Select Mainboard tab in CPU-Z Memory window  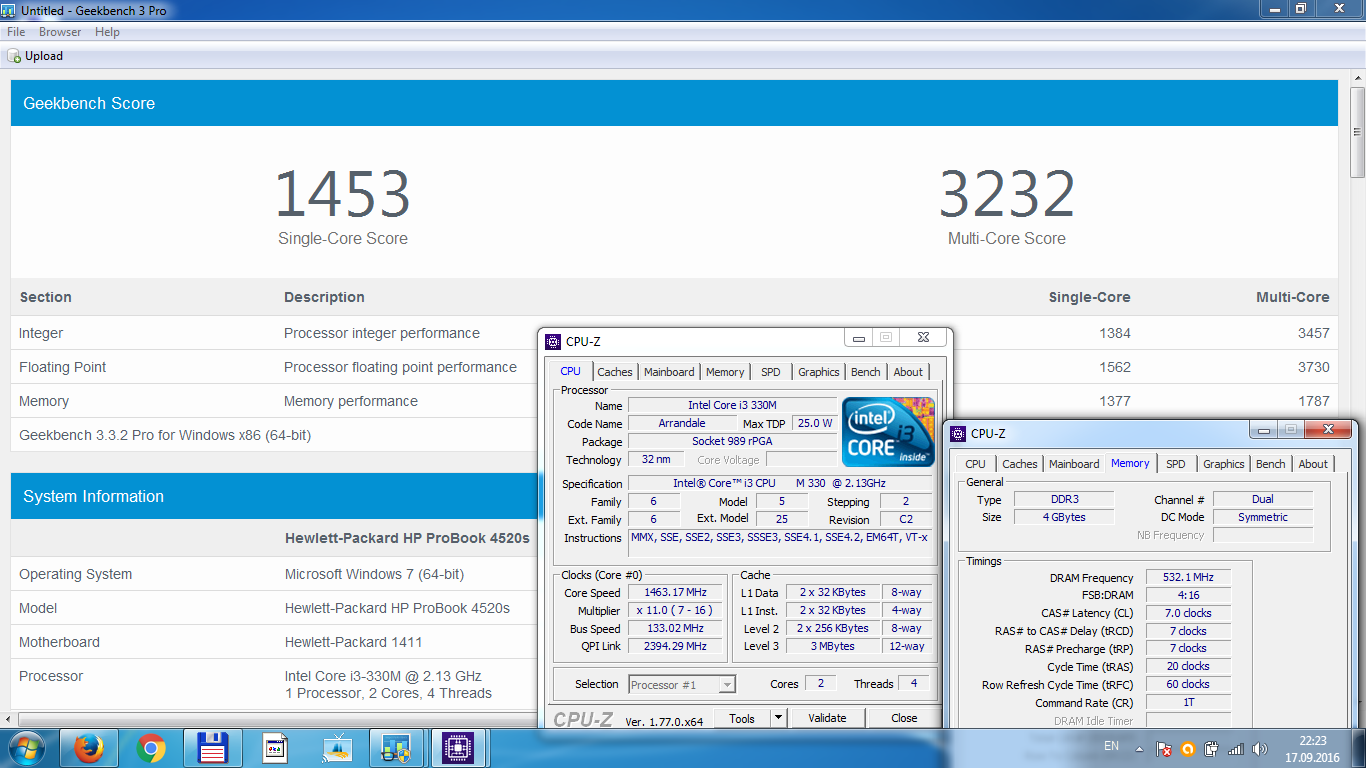coord(1074,464)
